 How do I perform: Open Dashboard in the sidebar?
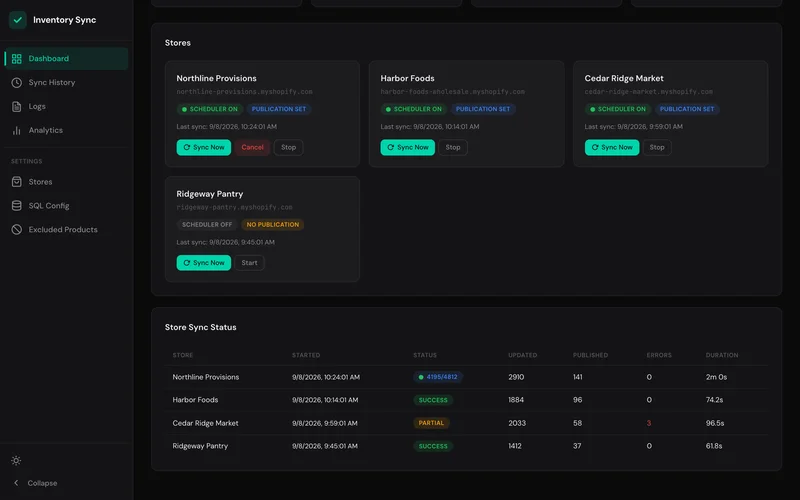point(66,59)
